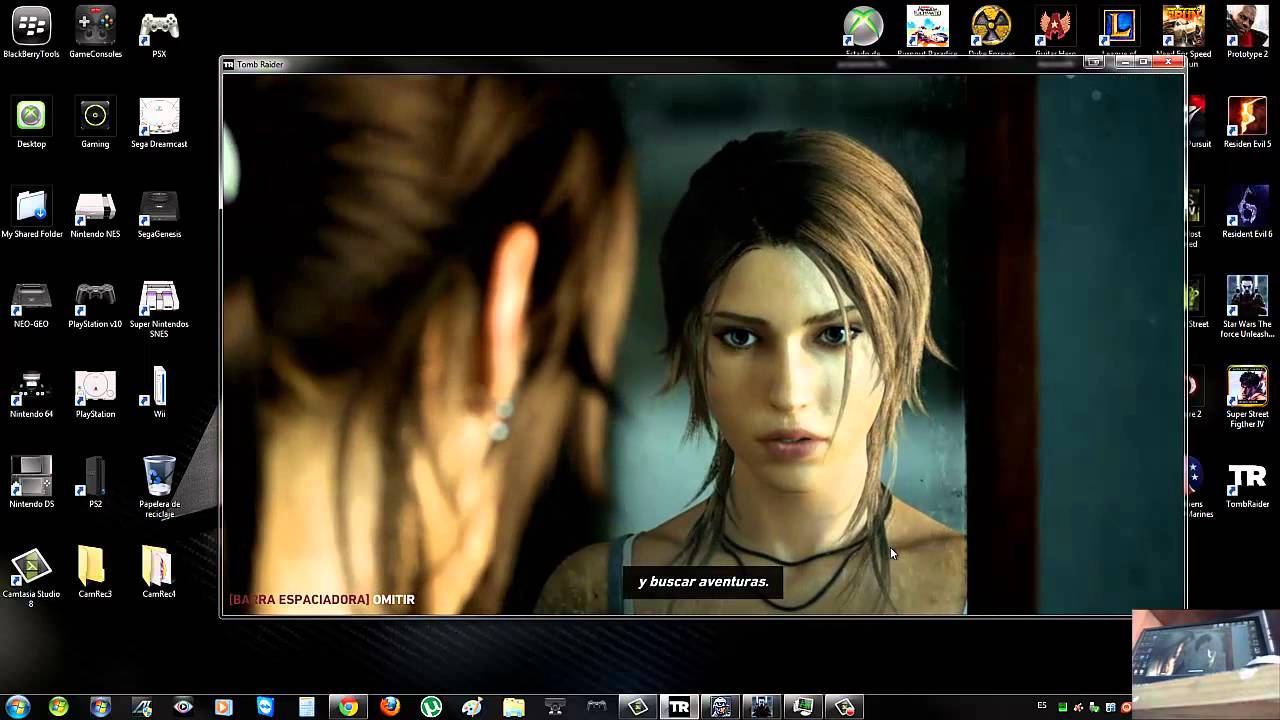This screenshot has height=720, width=1280.
Task: Open Google Chrome from the taskbar
Action: [x=348, y=707]
